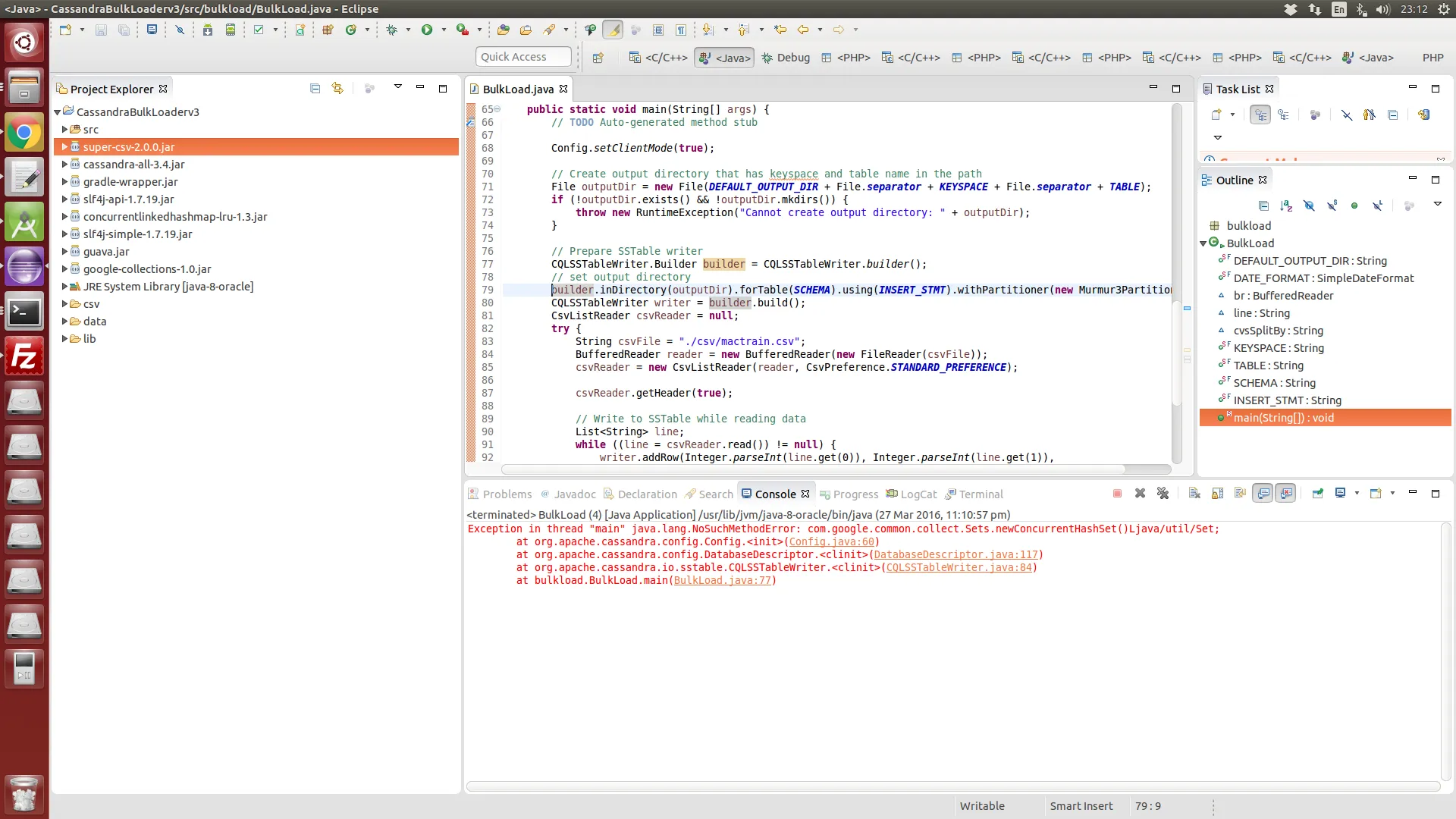
Task: Open the BulkLoad.java:77 stack trace link
Action: (723, 581)
